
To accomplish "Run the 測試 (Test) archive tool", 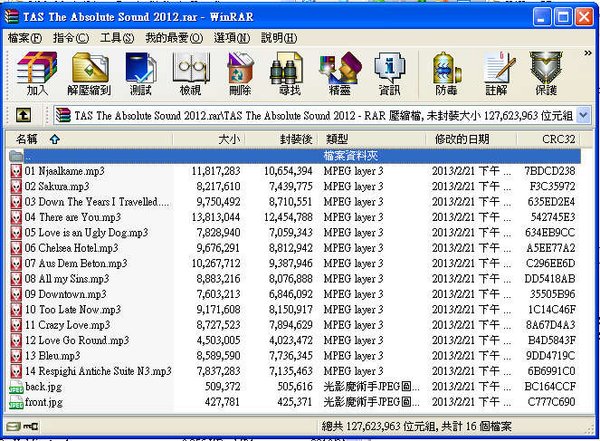I will point(140,74).
